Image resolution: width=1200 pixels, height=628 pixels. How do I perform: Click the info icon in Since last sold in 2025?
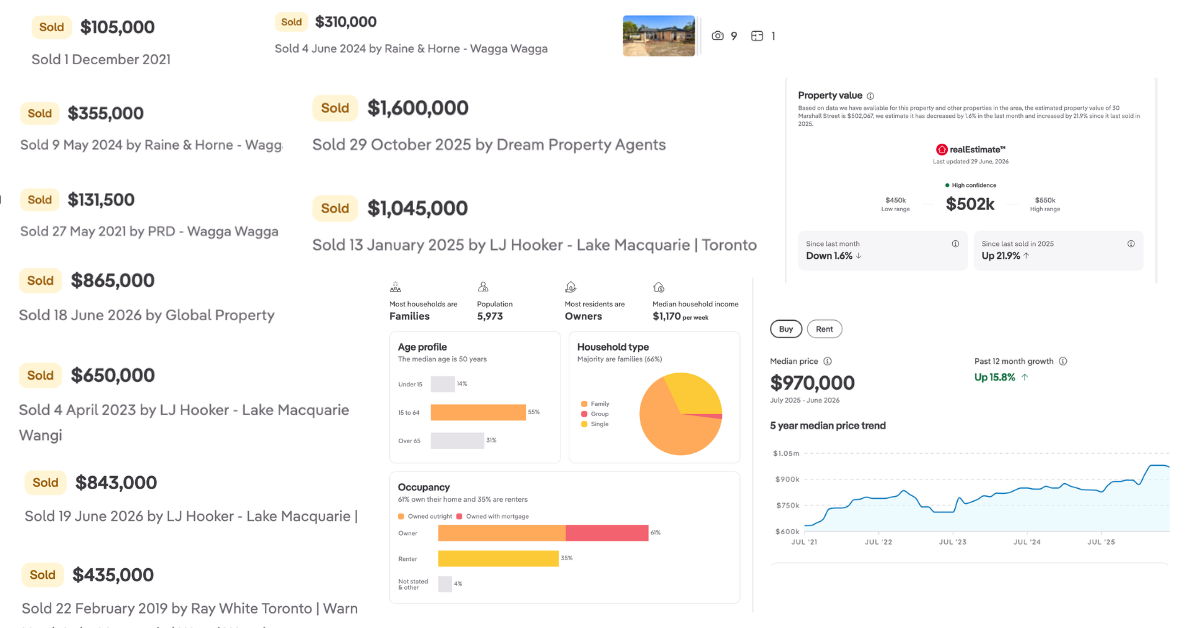(1131, 244)
